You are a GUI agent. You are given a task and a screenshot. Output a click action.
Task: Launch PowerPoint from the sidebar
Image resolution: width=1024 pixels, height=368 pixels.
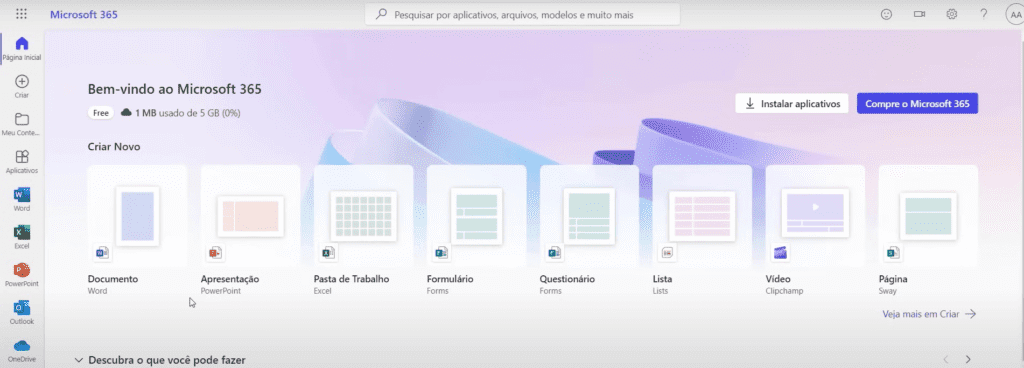22,275
